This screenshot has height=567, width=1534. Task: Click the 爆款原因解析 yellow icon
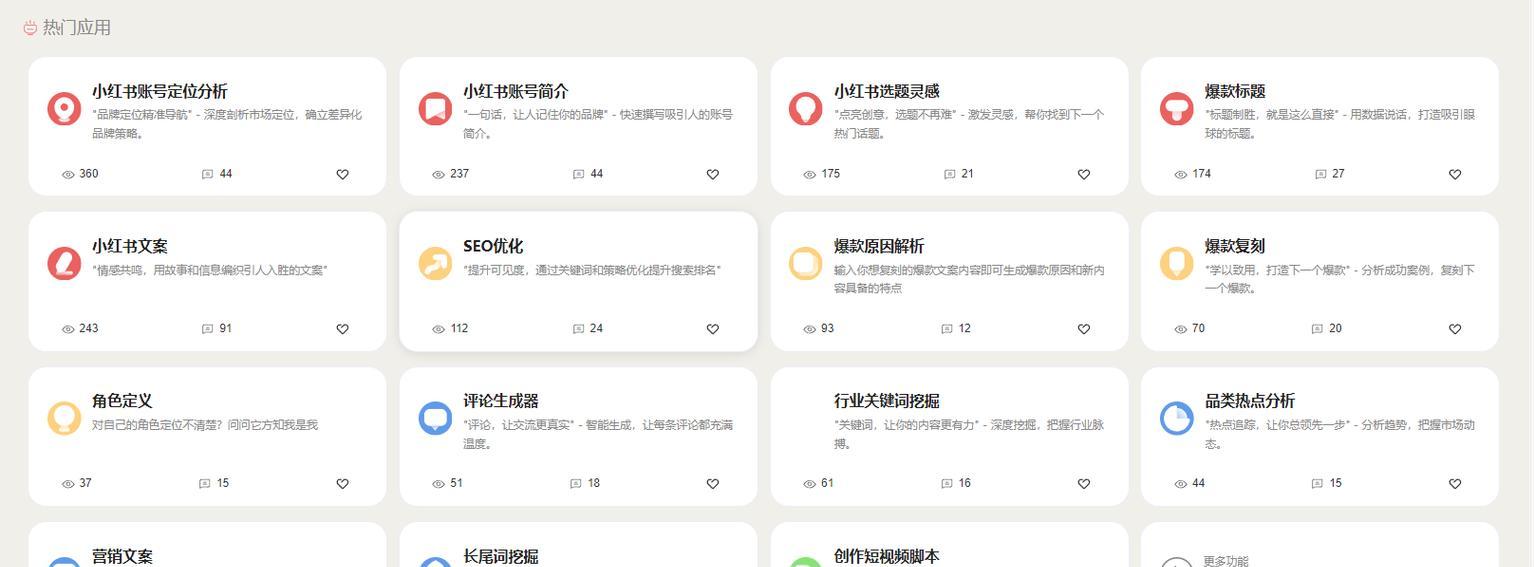click(x=806, y=263)
